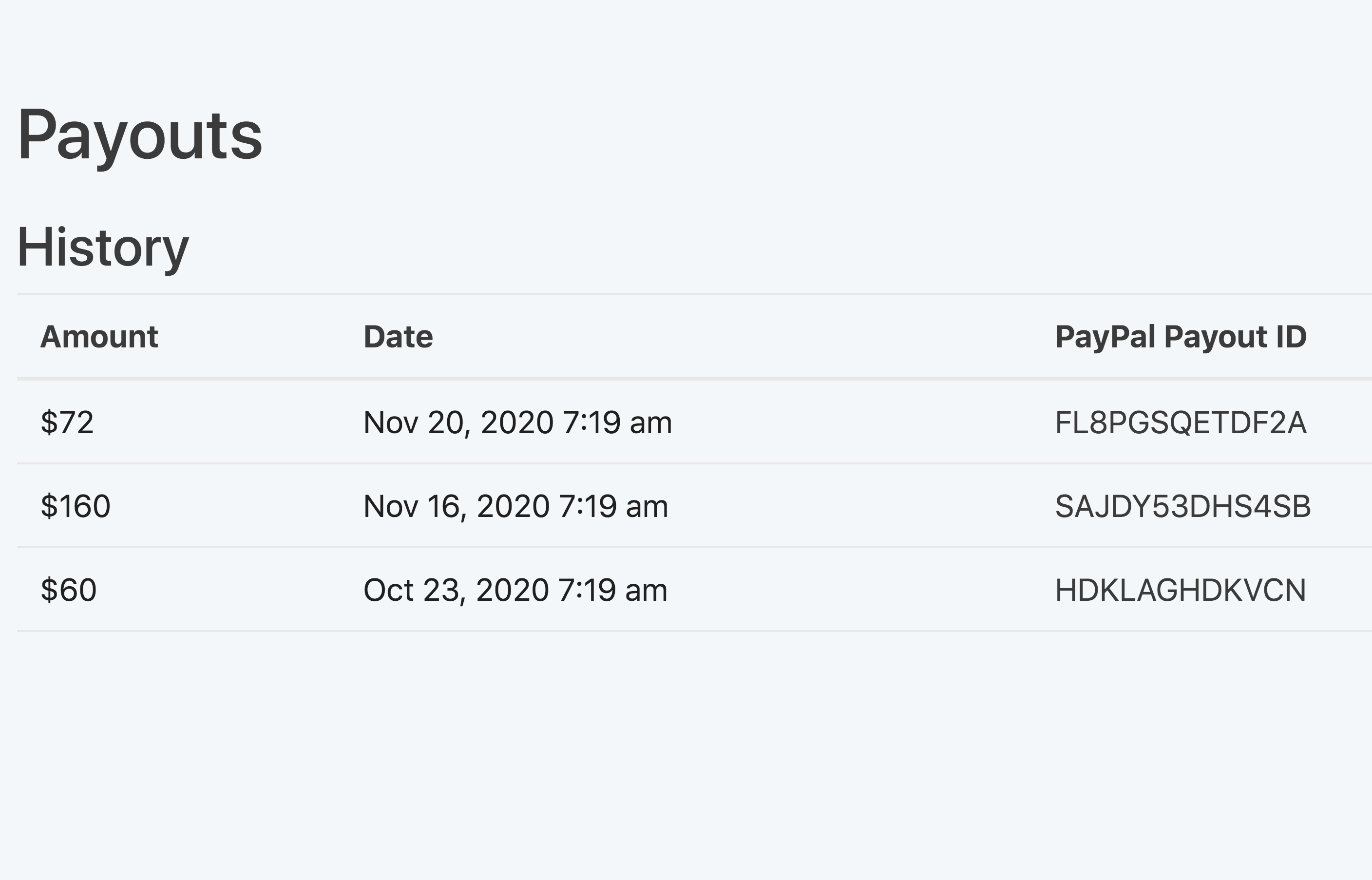Screen dimensions: 1372x880
Task: Click payout ID FL8PGSQETDF2A
Action: click(1181, 423)
